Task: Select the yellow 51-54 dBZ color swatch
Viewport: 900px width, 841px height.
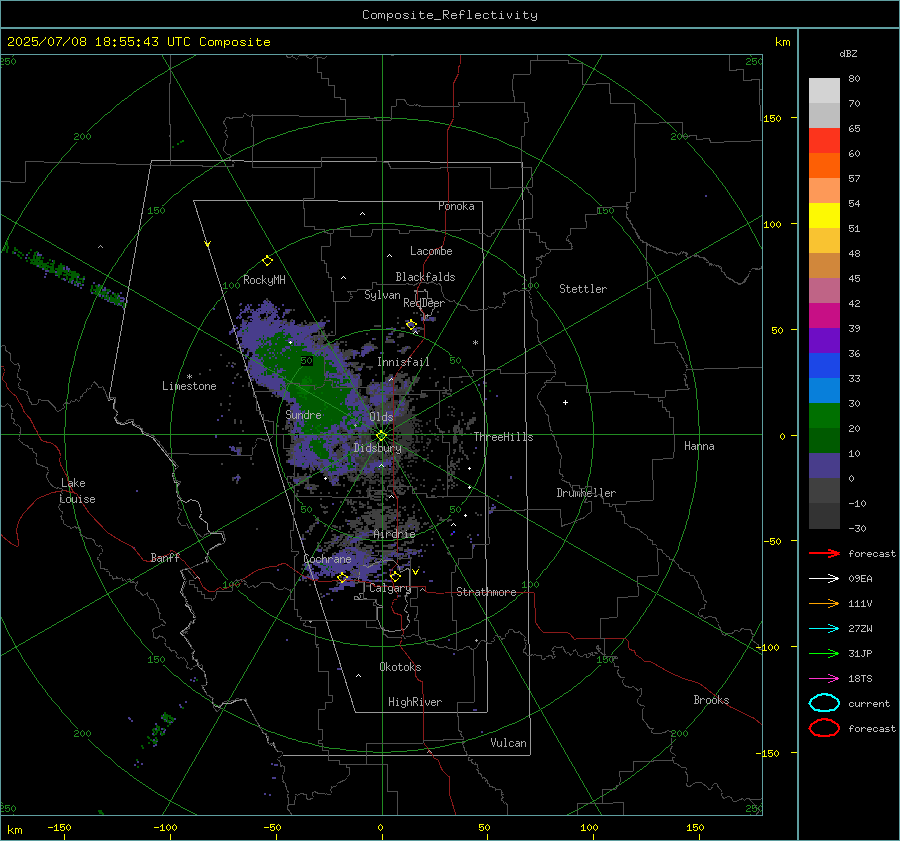Action: click(x=824, y=215)
